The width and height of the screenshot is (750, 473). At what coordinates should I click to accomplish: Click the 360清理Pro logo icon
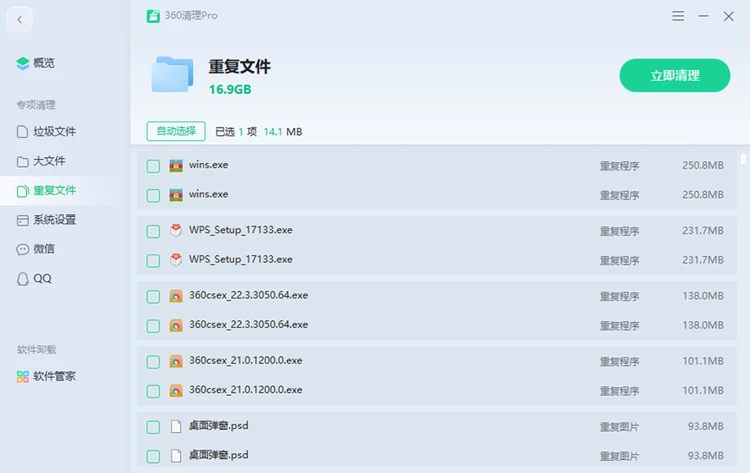tap(153, 16)
